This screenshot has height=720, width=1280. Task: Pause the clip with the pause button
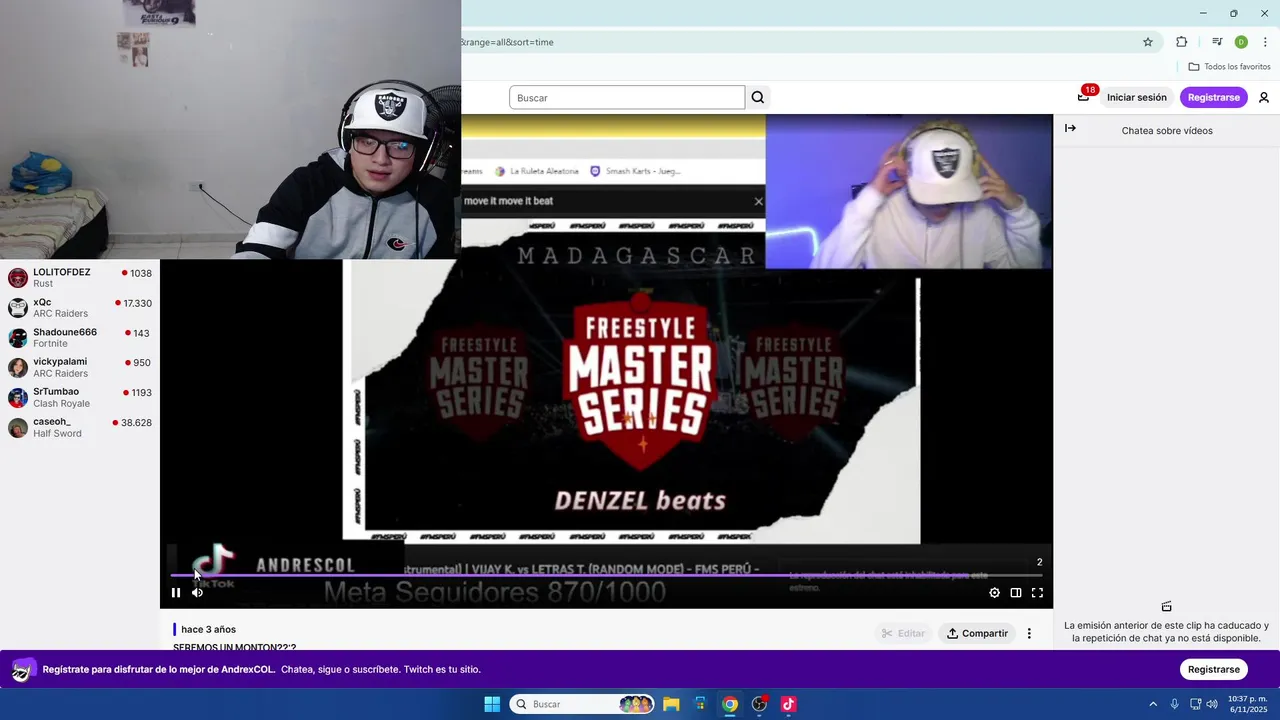coord(176,593)
